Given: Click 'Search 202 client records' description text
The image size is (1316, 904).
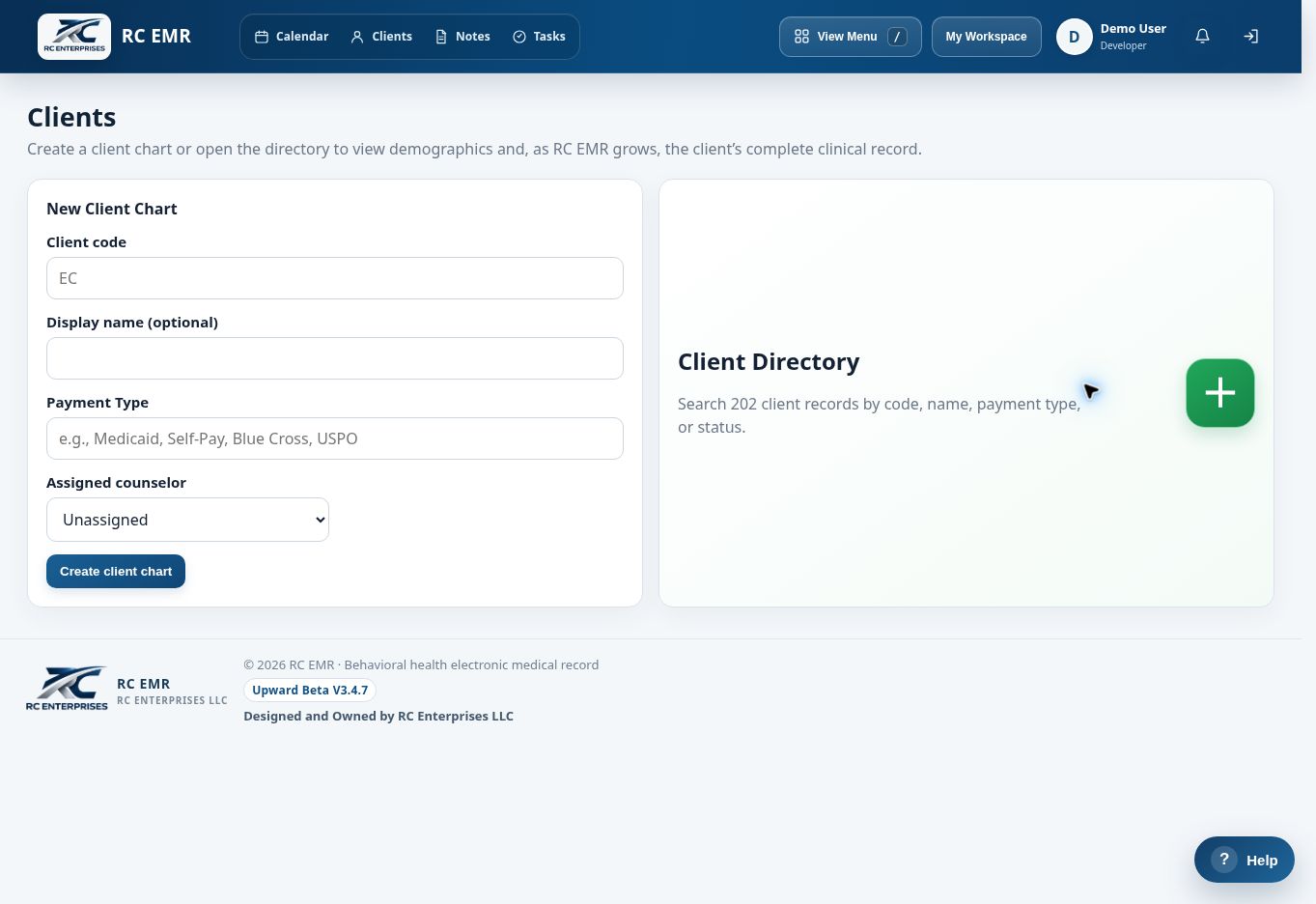Looking at the screenshot, I should [x=880, y=415].
